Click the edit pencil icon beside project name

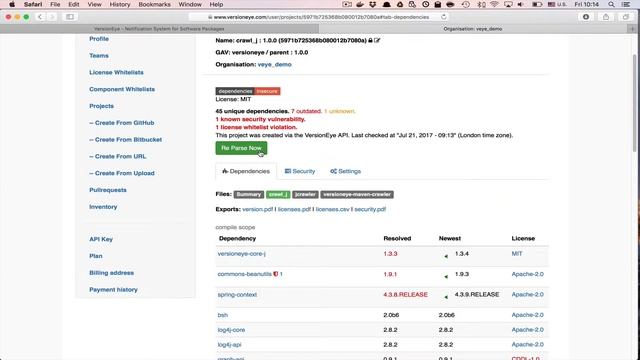pos(377,40)
